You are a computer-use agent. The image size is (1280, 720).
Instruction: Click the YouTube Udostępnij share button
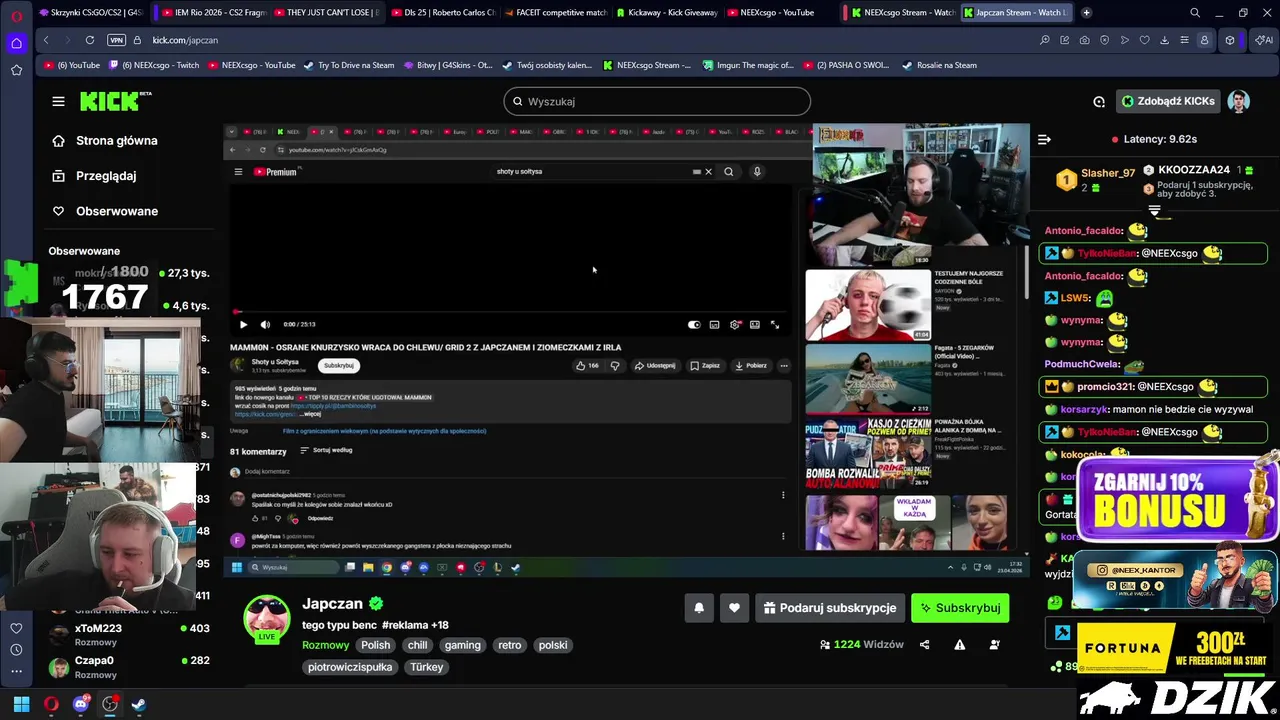[x=655, y=365]
